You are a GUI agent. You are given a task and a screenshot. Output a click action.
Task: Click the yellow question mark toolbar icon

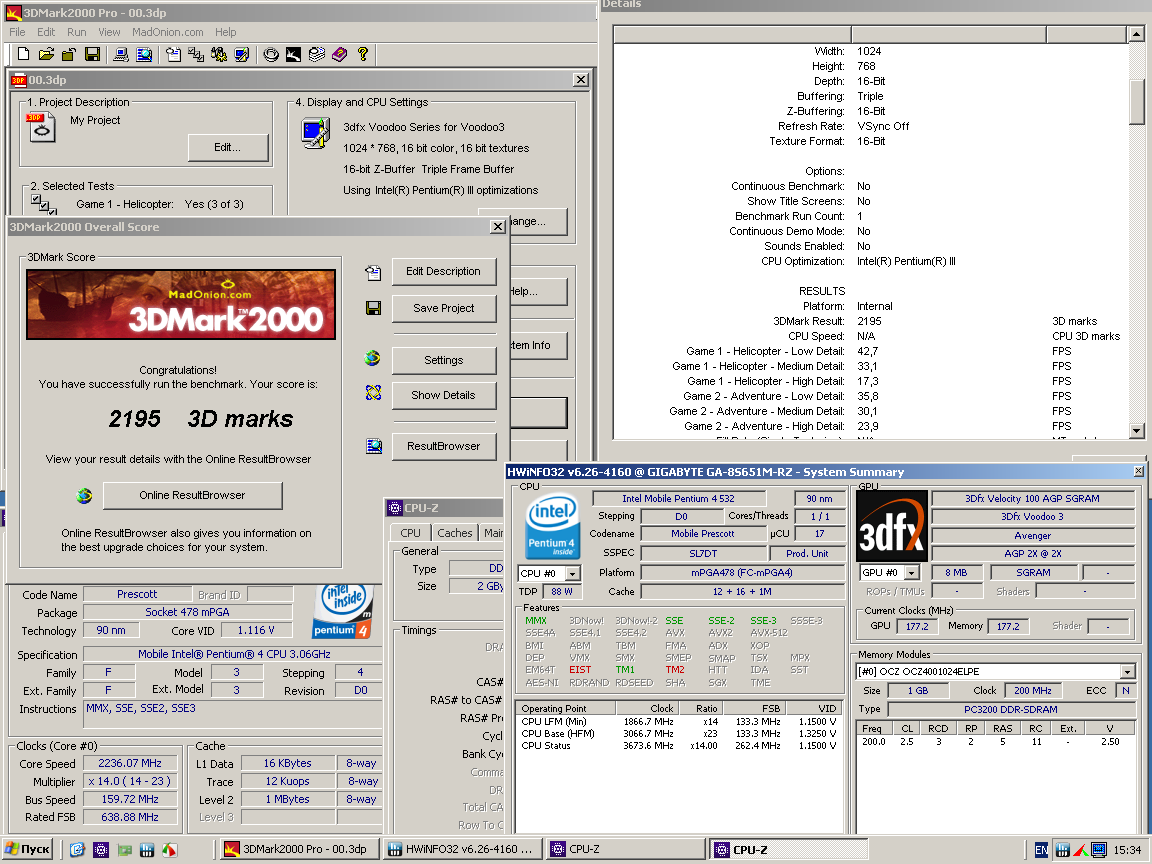tap(362, 54)
